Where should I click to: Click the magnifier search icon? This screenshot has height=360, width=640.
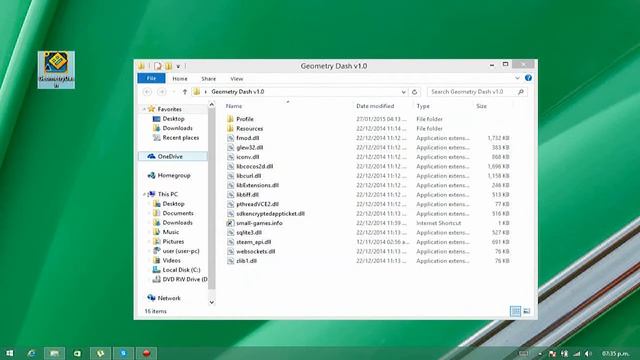pos(521,92)
